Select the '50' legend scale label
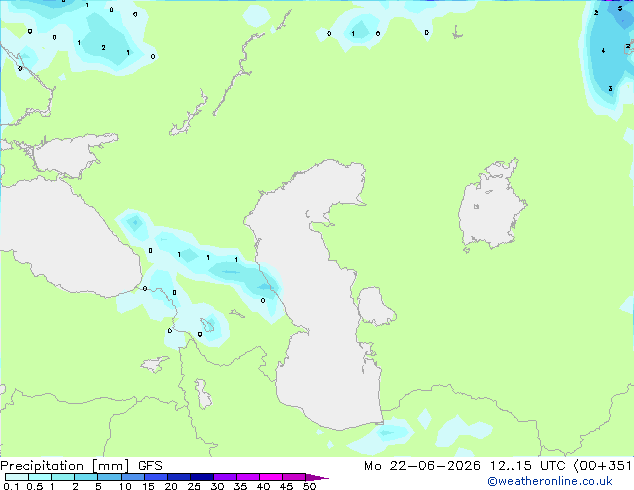The image size is (634, 490). pyautogui.click(x=309, y=486)
